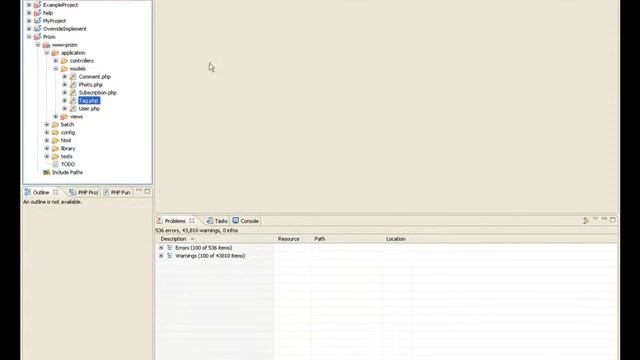Expand the Tag.php file node

click(64, 100)
